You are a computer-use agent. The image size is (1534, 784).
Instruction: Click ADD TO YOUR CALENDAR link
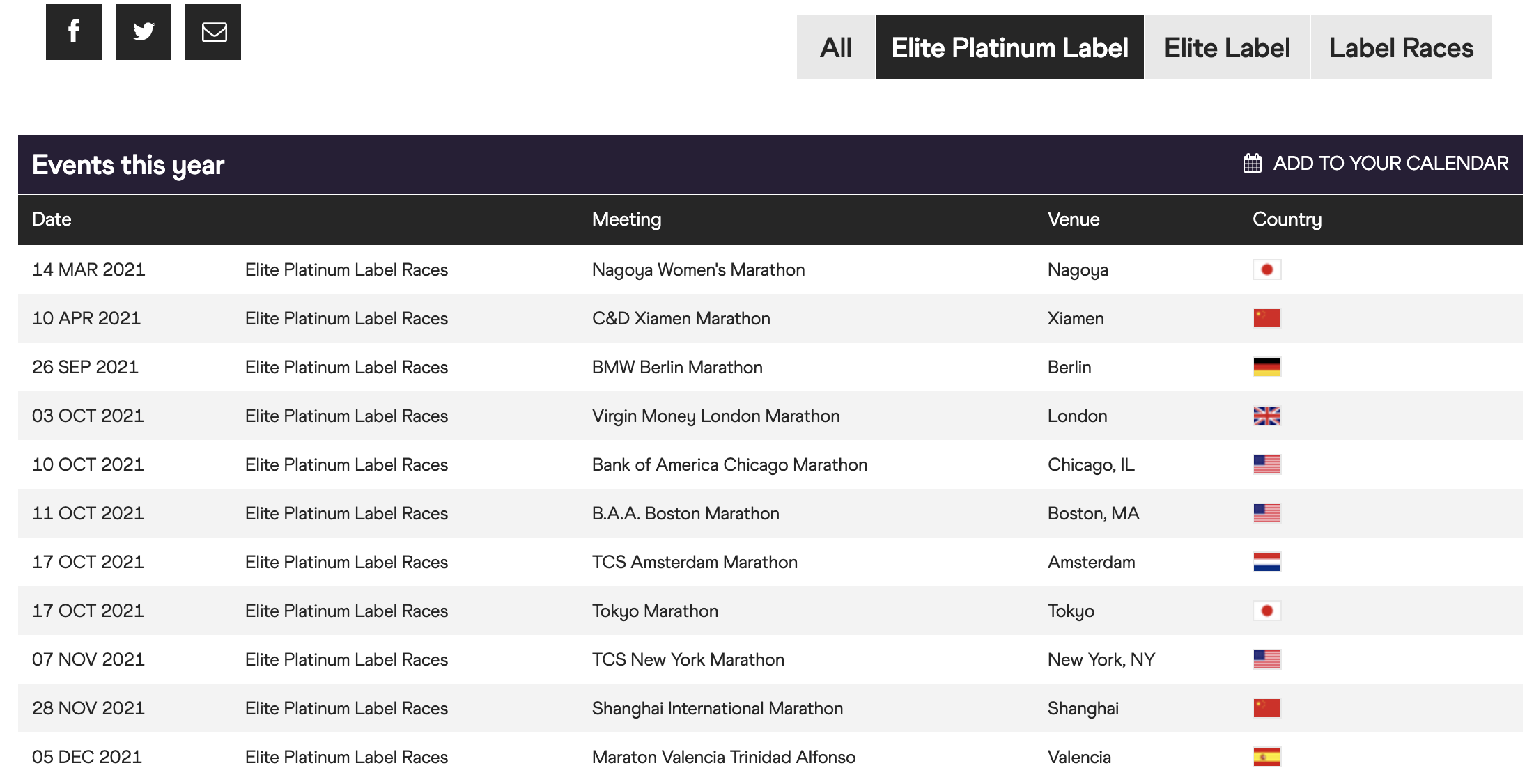1390,164
